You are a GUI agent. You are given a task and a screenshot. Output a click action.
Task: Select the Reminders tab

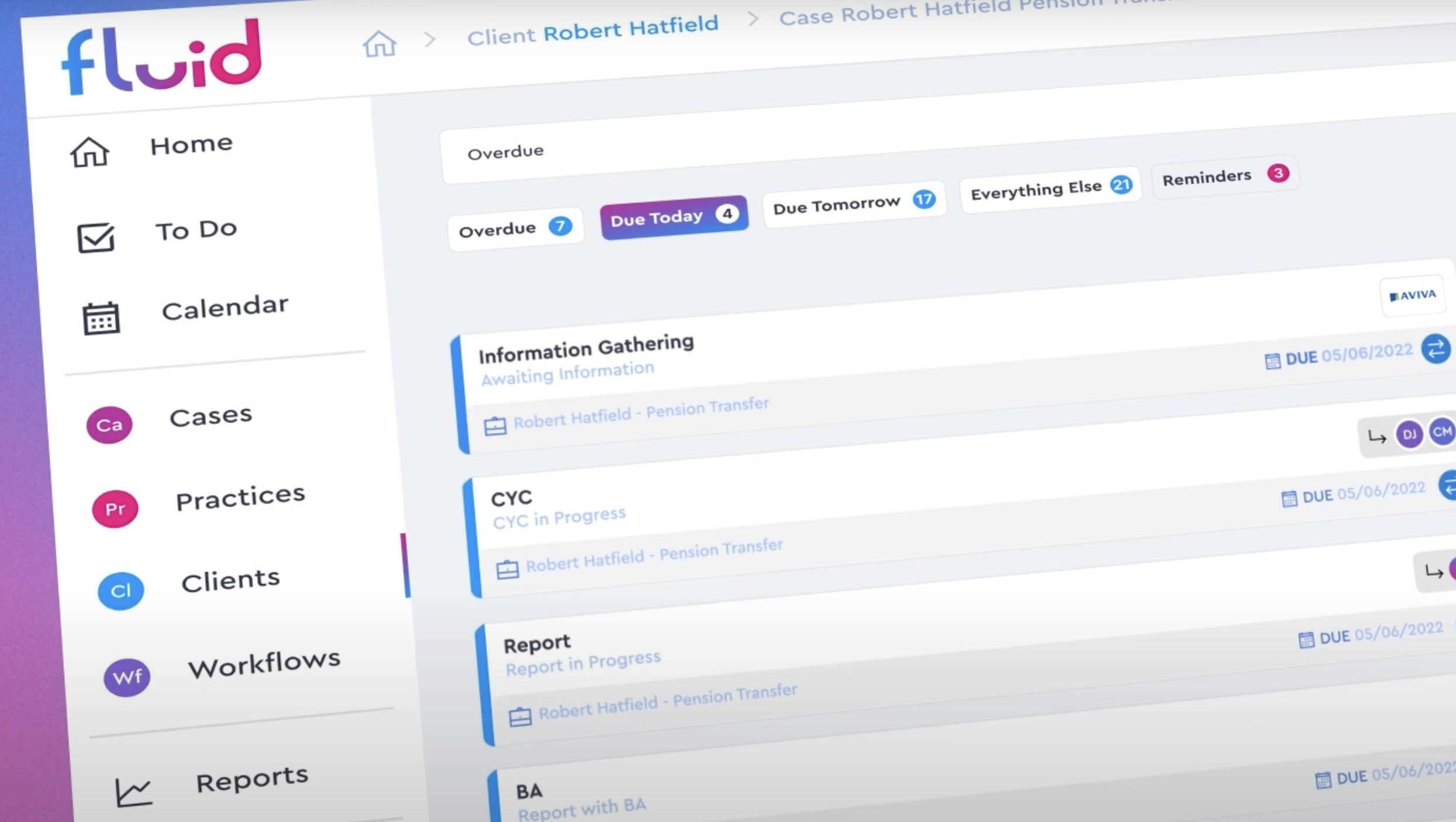(1226, 177)
